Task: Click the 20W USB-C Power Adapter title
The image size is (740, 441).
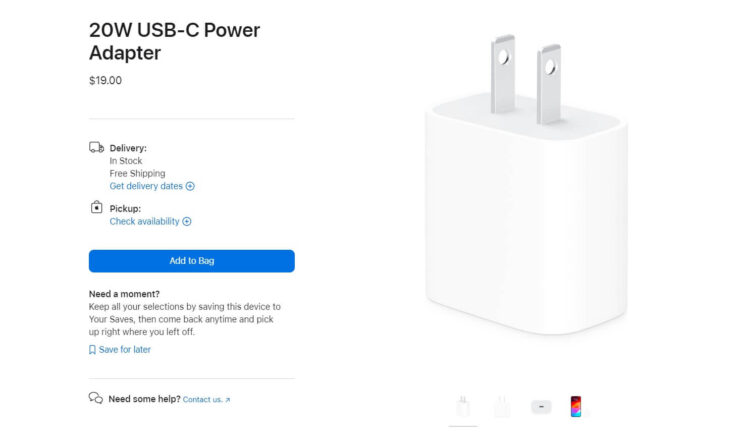Action: [x=174, y=41]
